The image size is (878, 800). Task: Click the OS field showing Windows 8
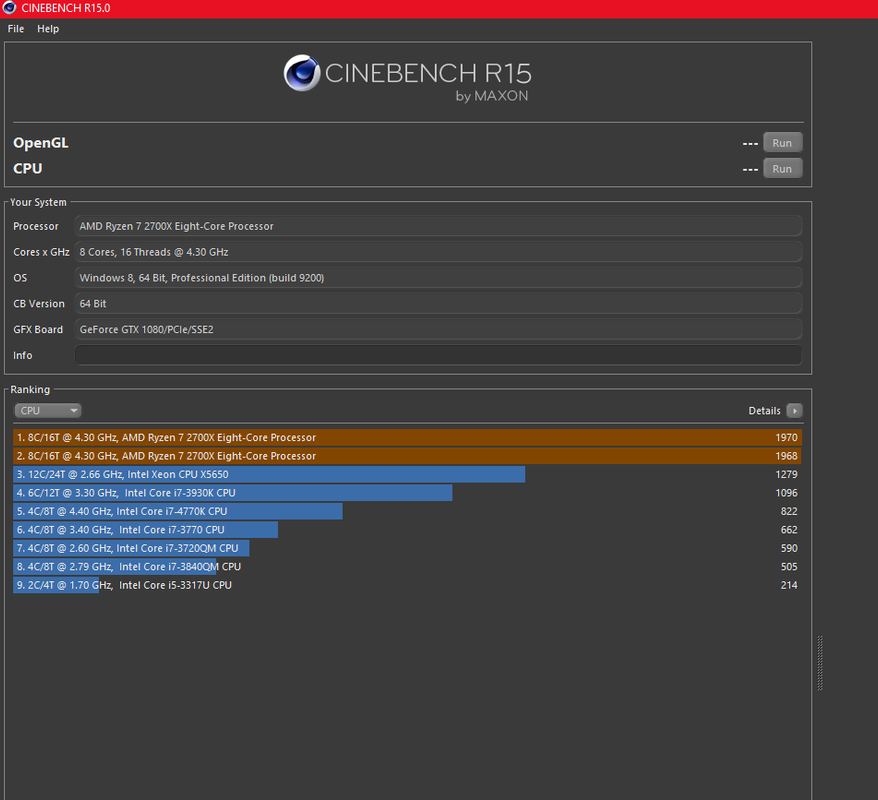pos(438,278)
